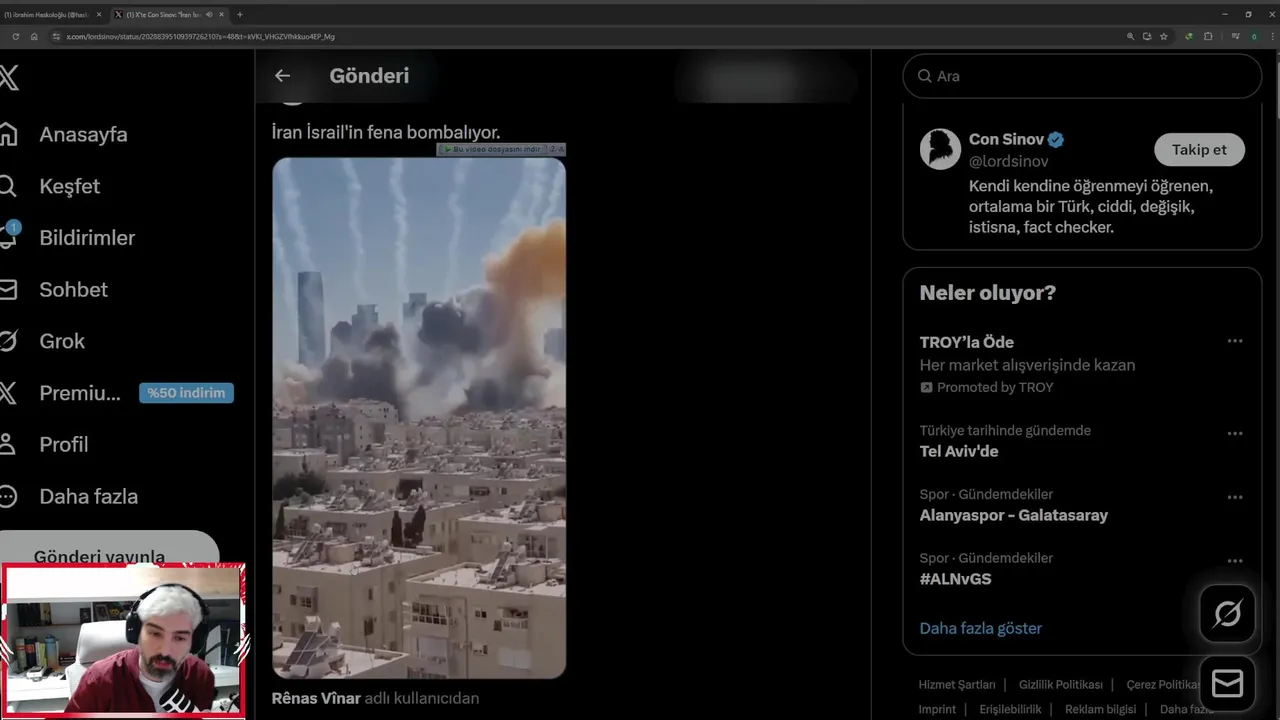Open options for #ALNvGS trend
Screen dimensions: 1280x720
pyautogui.click(x=1235, y=561)
